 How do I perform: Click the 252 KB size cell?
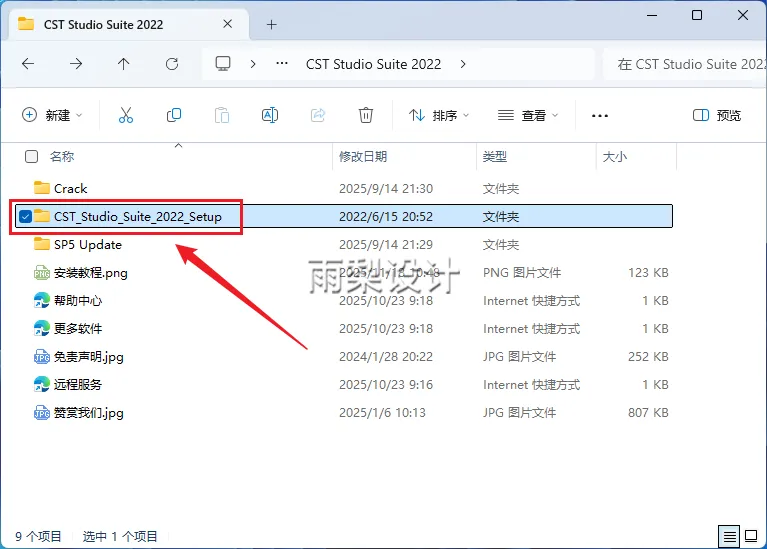point(648,357)
